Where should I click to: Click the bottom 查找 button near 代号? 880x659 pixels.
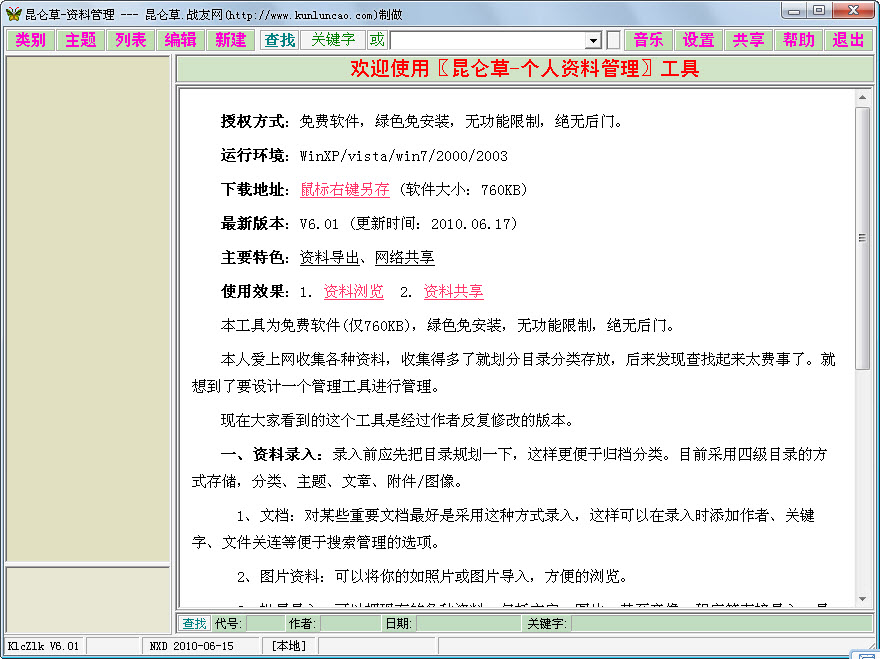tap(194, 624)
